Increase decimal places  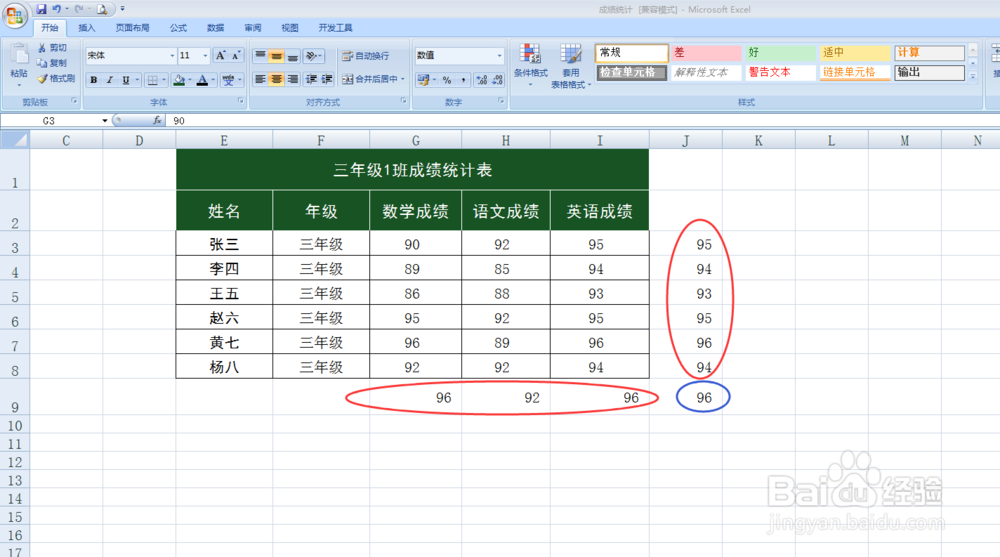click(x=482, y=80)
